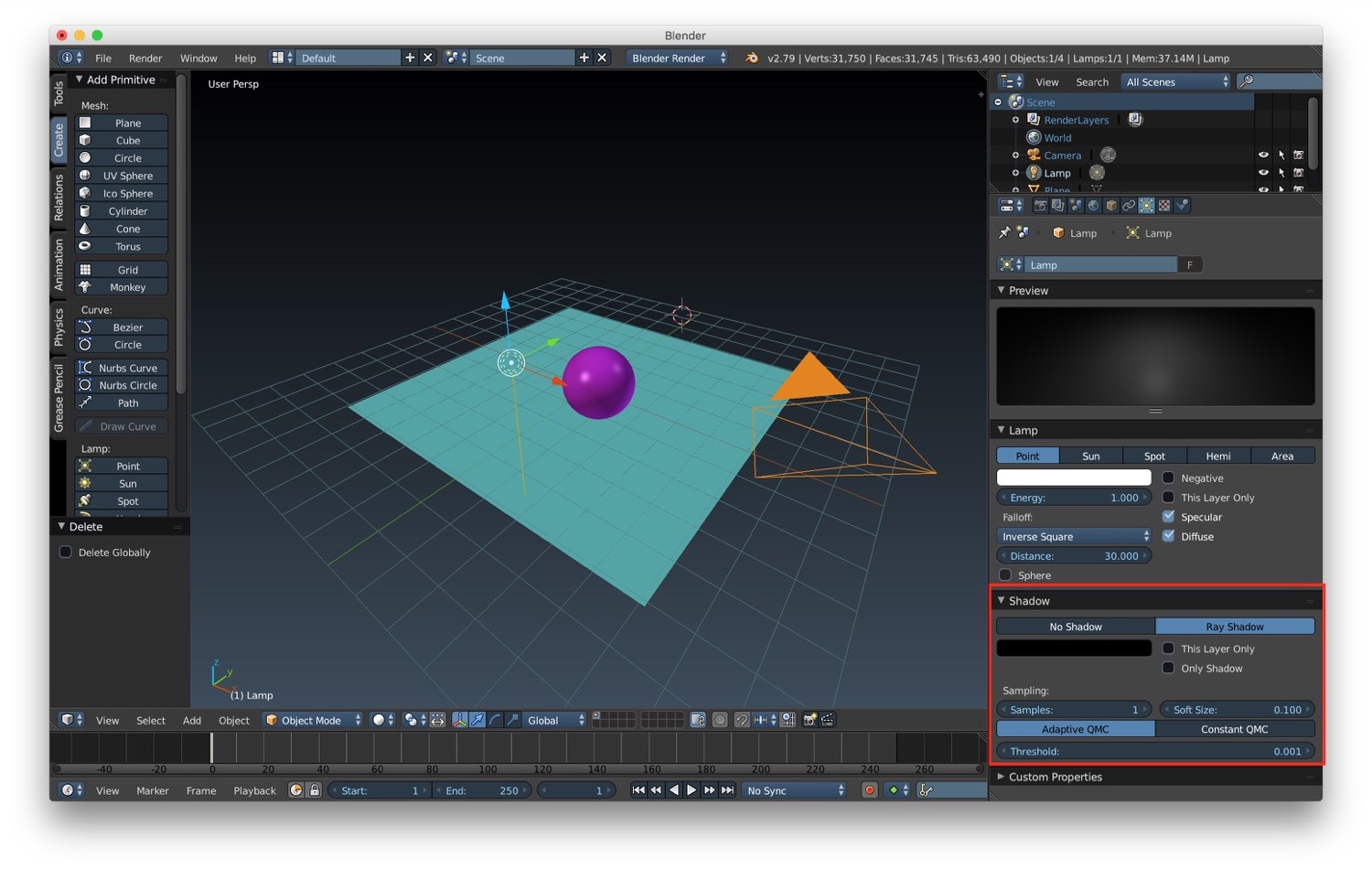Disable the Diffuse checkbox
1372x869 pixels.
click(x=1168, y=536)
